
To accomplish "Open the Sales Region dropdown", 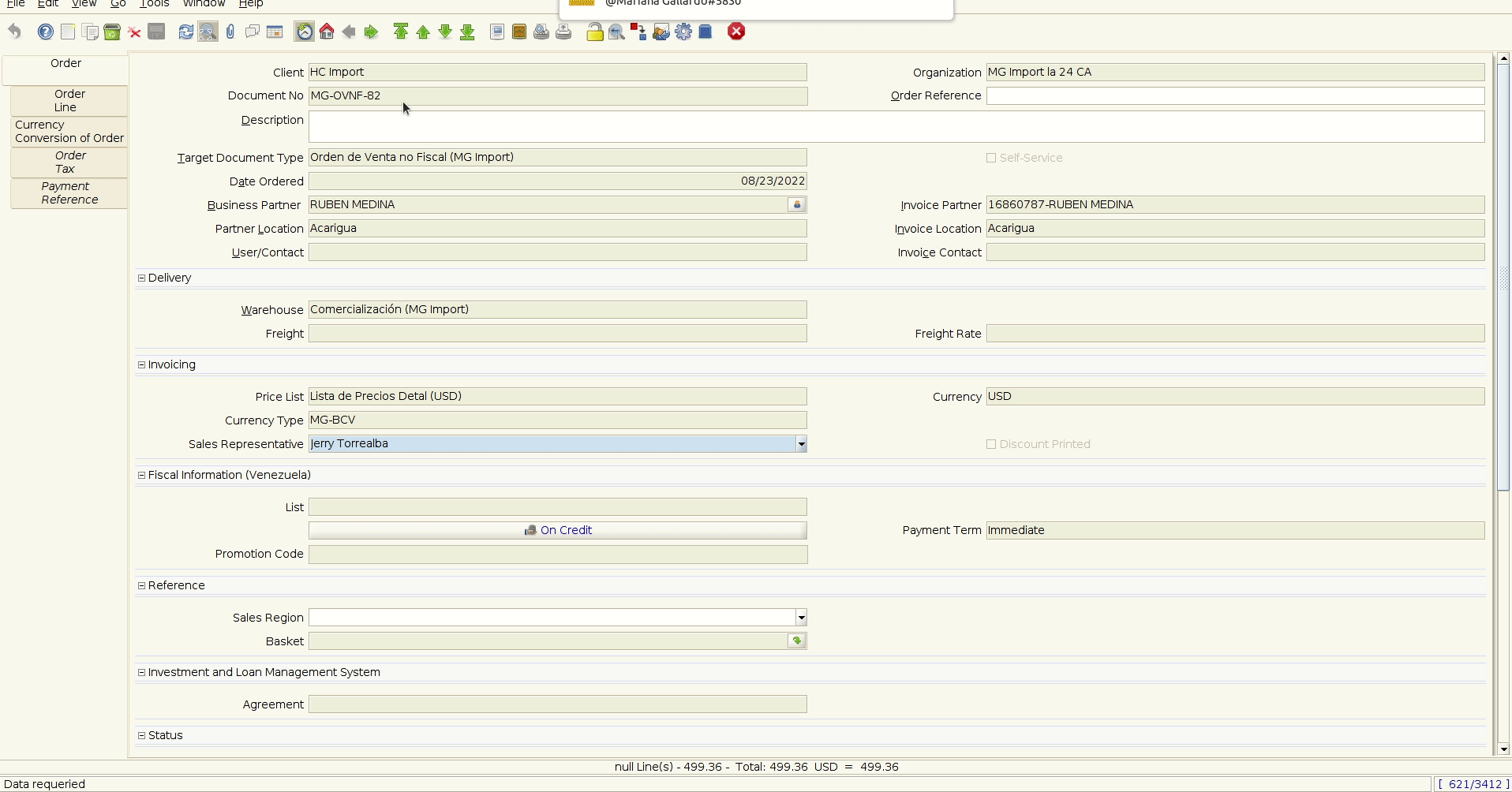I will tap(801, 618).
